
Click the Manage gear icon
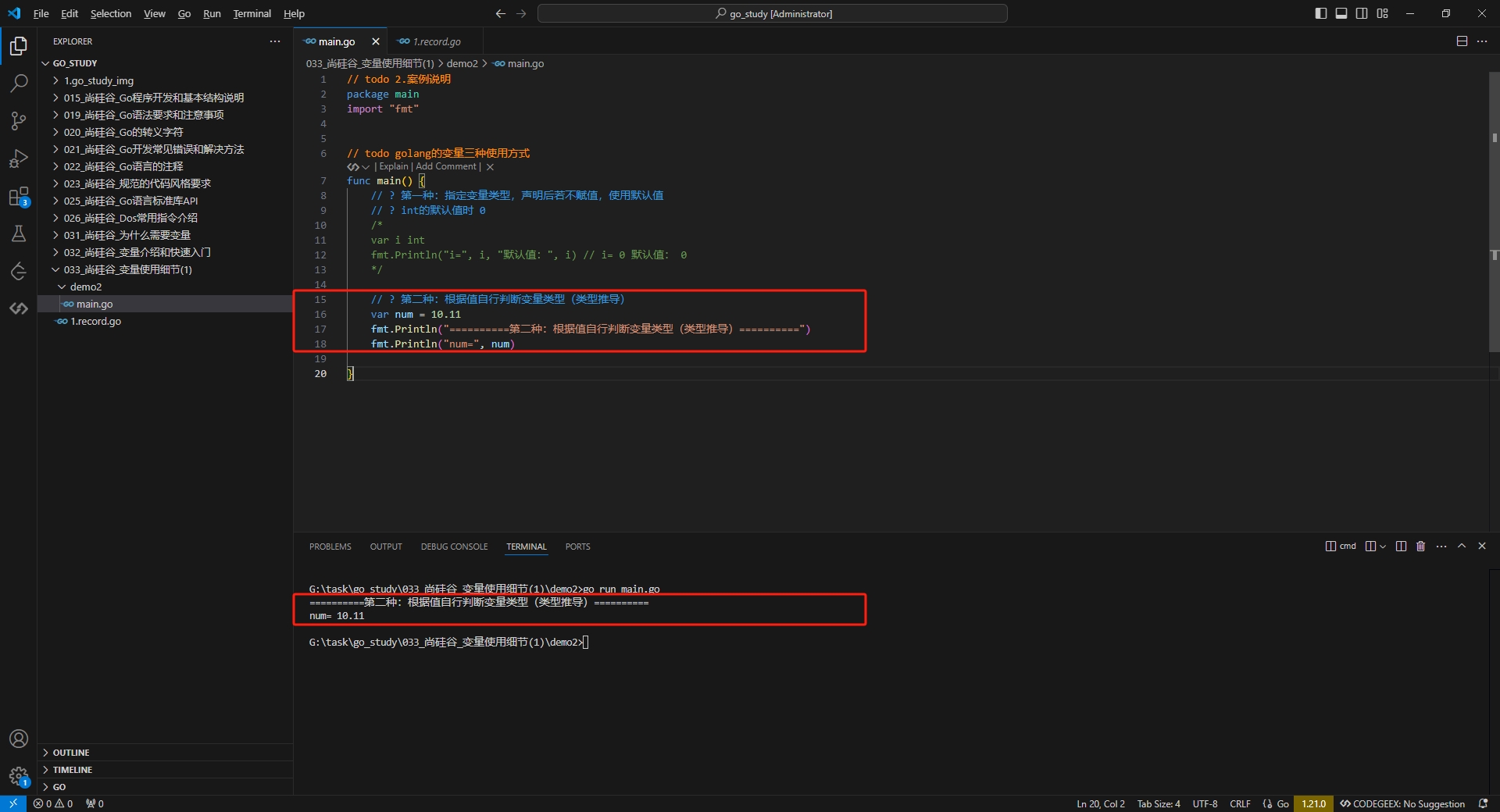[19, 776]
